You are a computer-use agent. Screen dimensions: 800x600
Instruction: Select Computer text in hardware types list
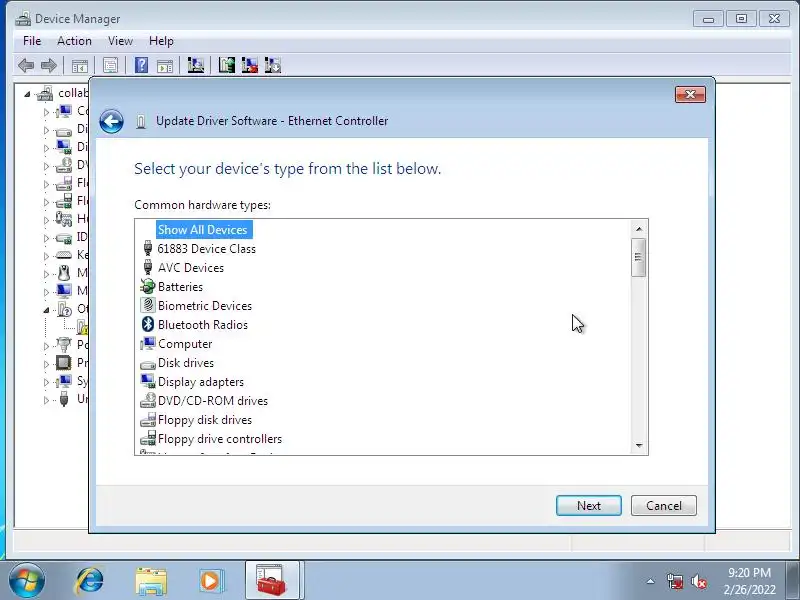click(185, 343)
